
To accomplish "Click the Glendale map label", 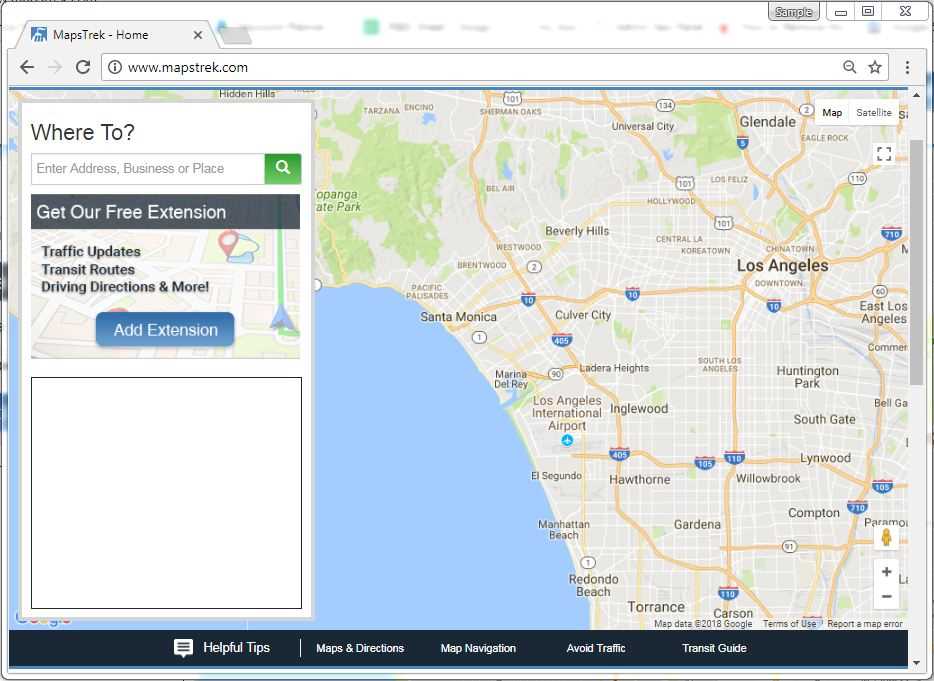I will [767, 122].
